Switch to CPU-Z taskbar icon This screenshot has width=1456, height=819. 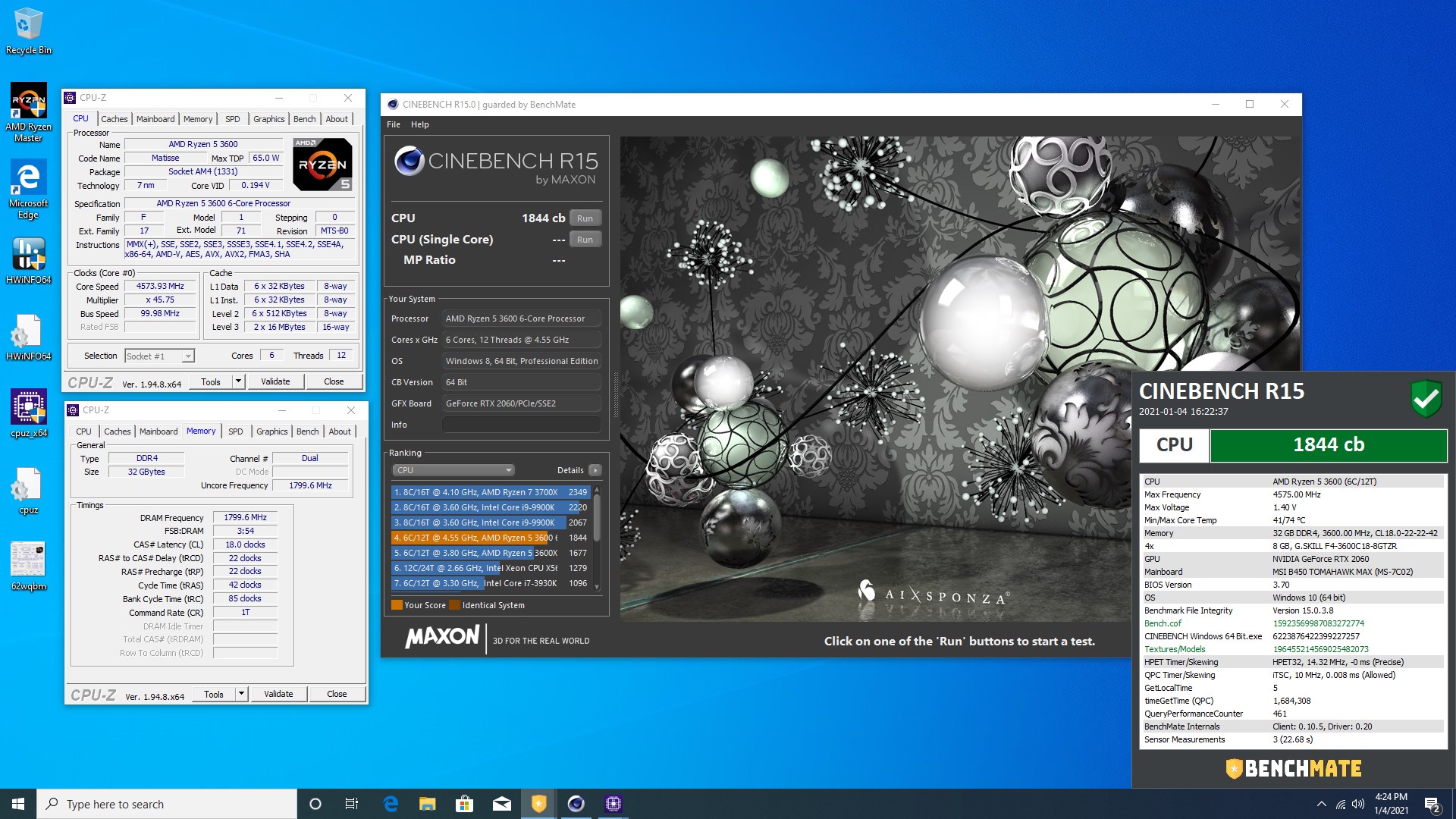(x=613, y=804)
